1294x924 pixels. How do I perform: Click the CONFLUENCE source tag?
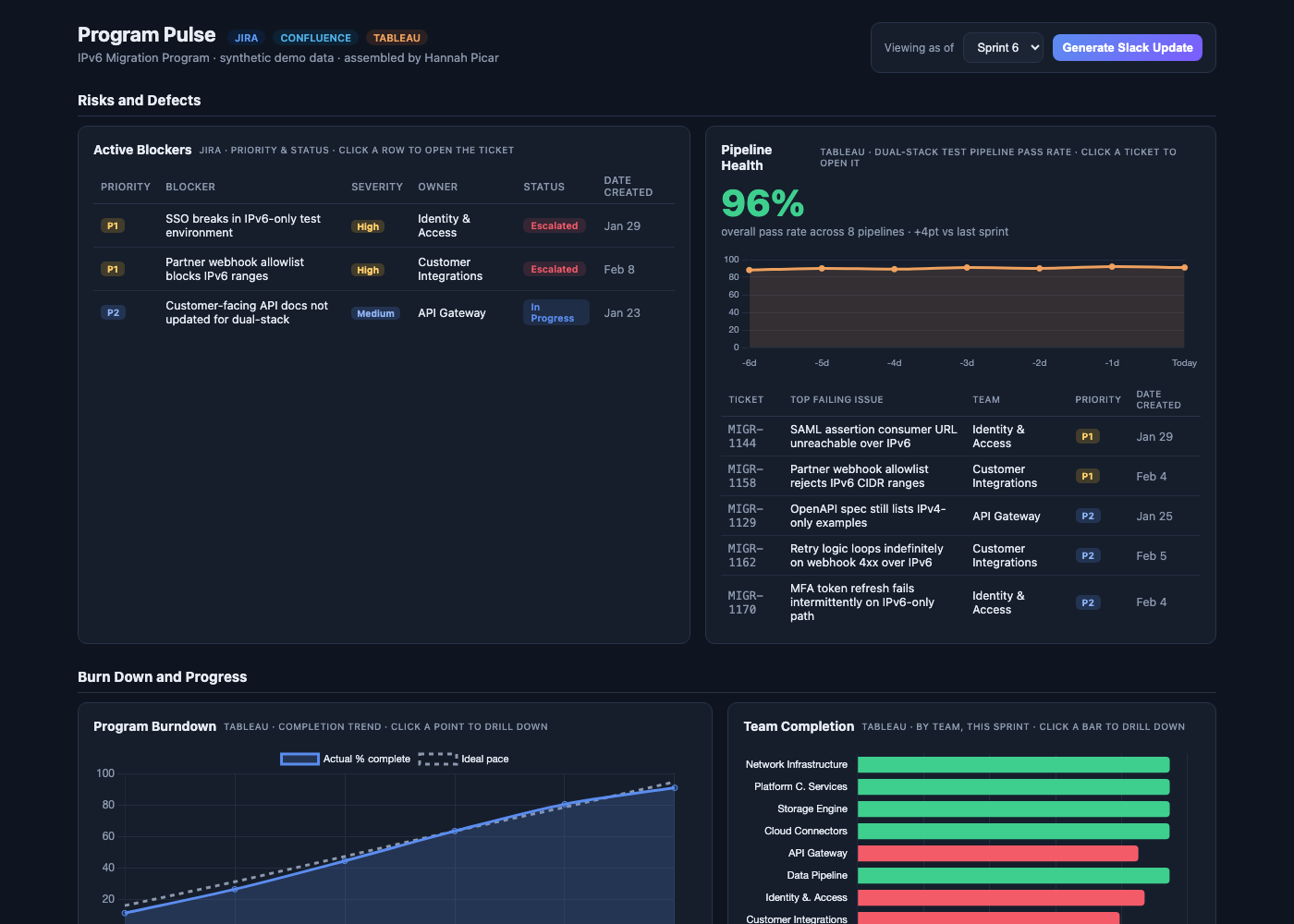point(315,38)
